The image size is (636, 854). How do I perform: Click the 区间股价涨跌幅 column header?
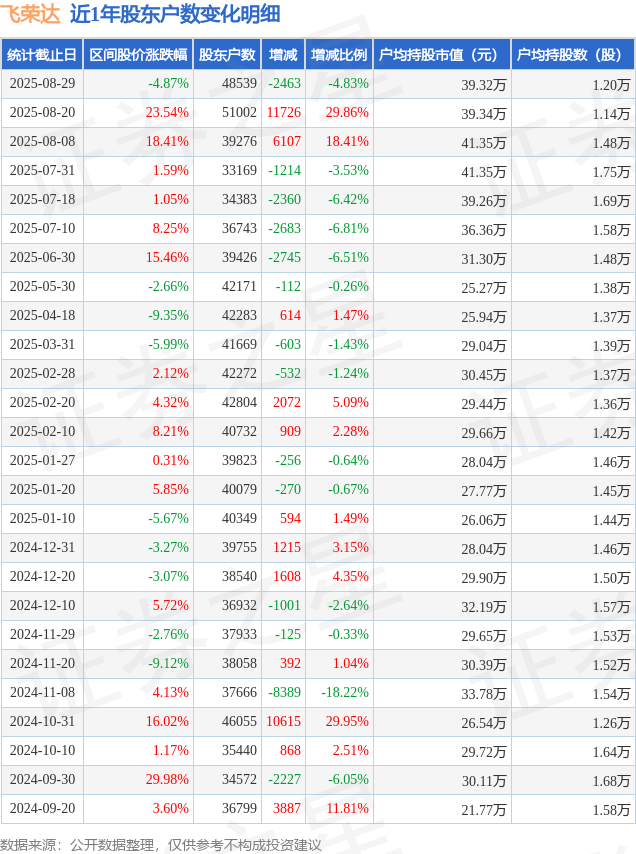(x=138, y=54)
